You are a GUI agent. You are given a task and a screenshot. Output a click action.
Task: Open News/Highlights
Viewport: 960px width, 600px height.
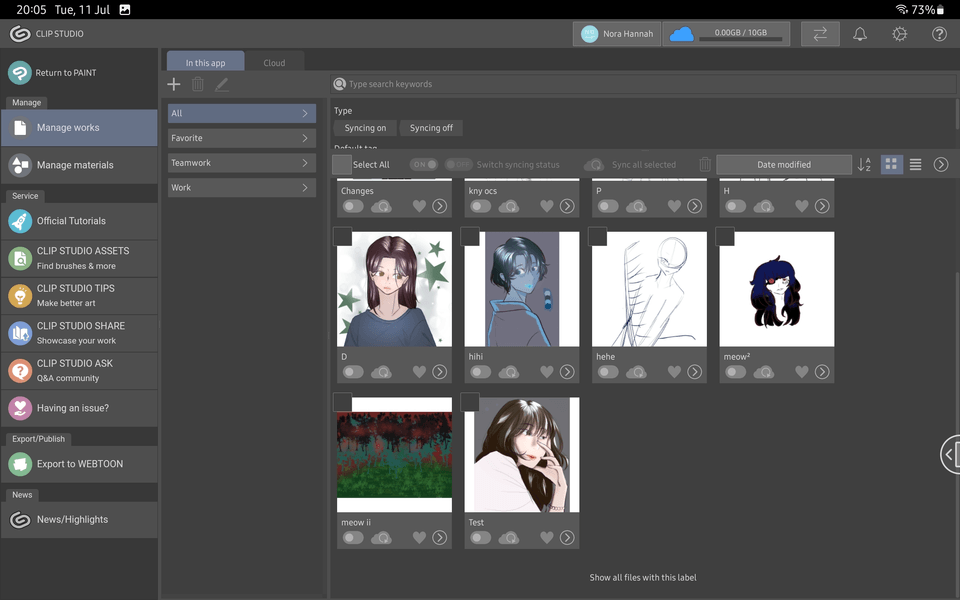pyautogui.click(x=79, y=520)
